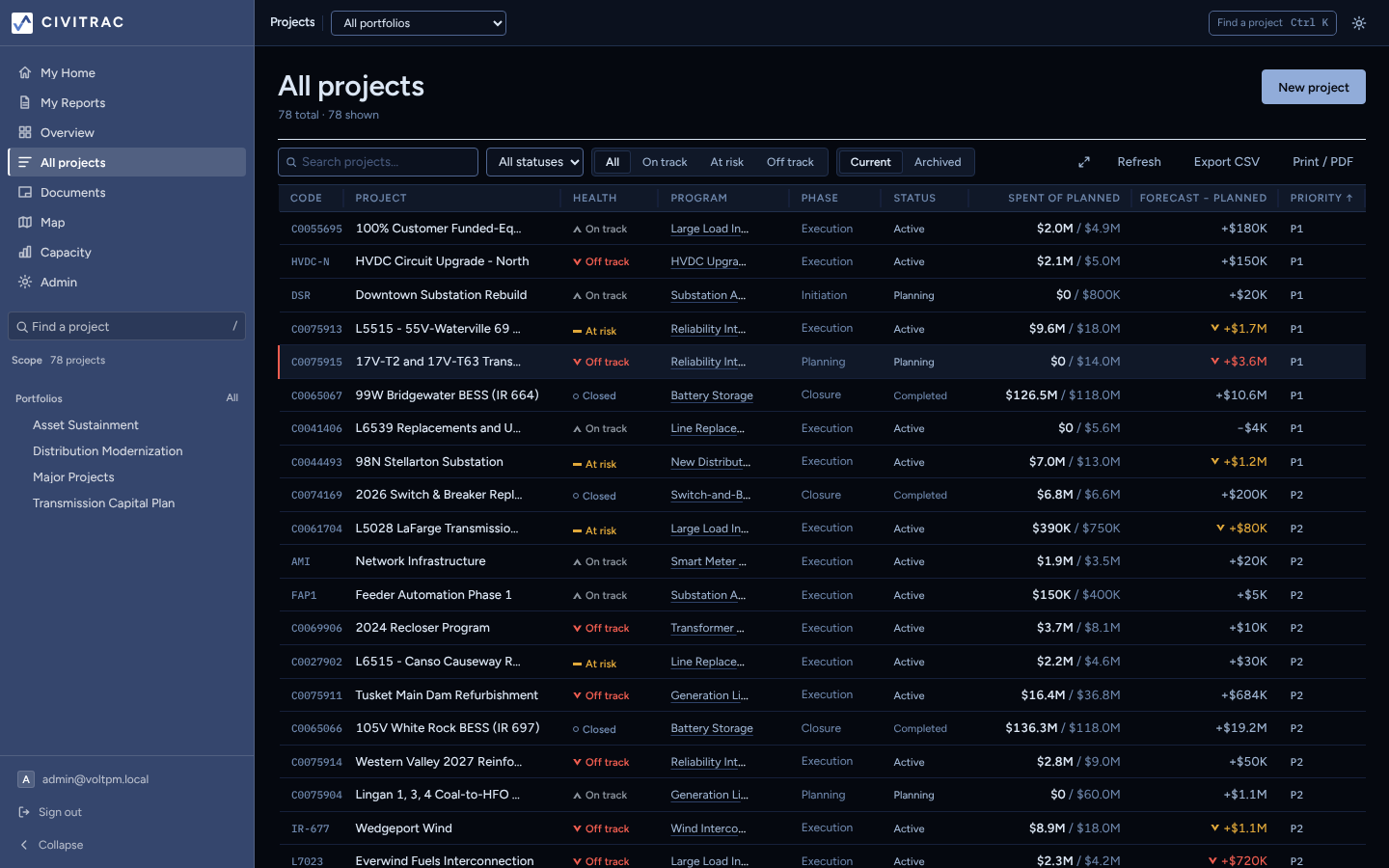Show Archived projects
The height and width of the screenshot is (868, 1389).
click(938, 162)
